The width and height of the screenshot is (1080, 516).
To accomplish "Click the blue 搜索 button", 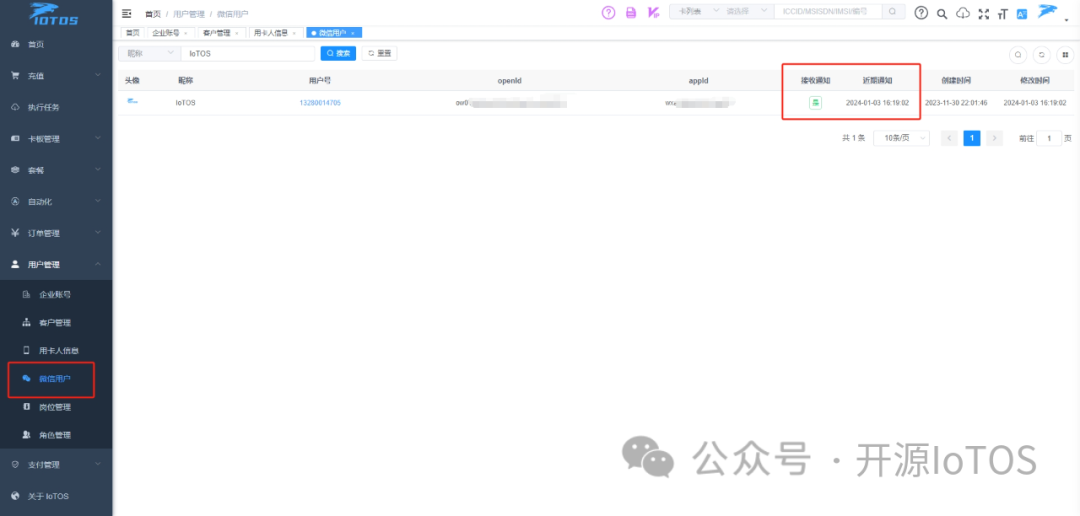I will coord(338,53).
